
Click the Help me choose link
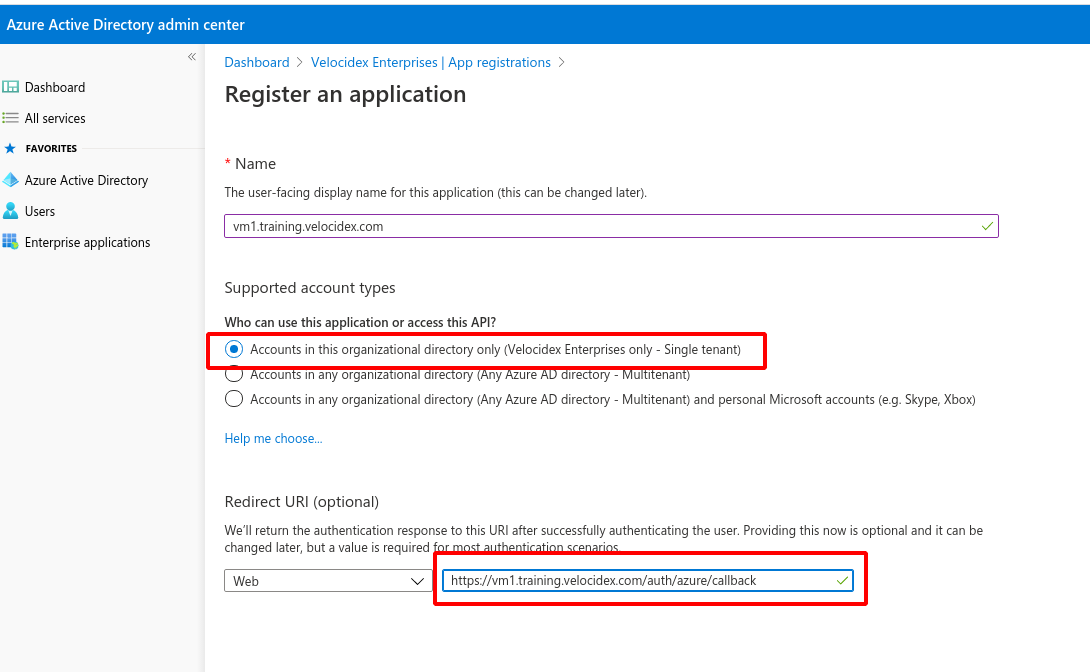tap(273, 438)
